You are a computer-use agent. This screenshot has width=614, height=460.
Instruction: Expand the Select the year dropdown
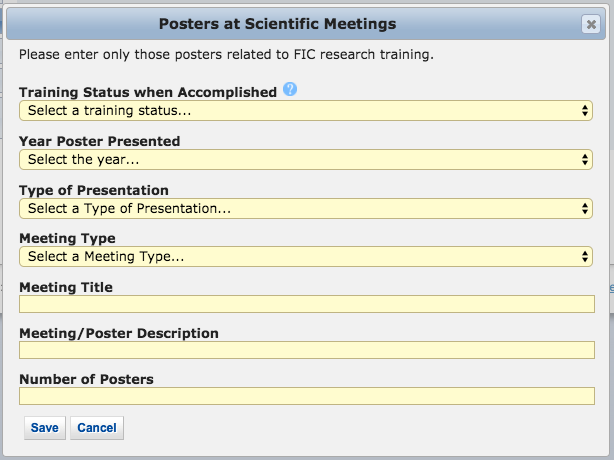(x=306, y=159)
